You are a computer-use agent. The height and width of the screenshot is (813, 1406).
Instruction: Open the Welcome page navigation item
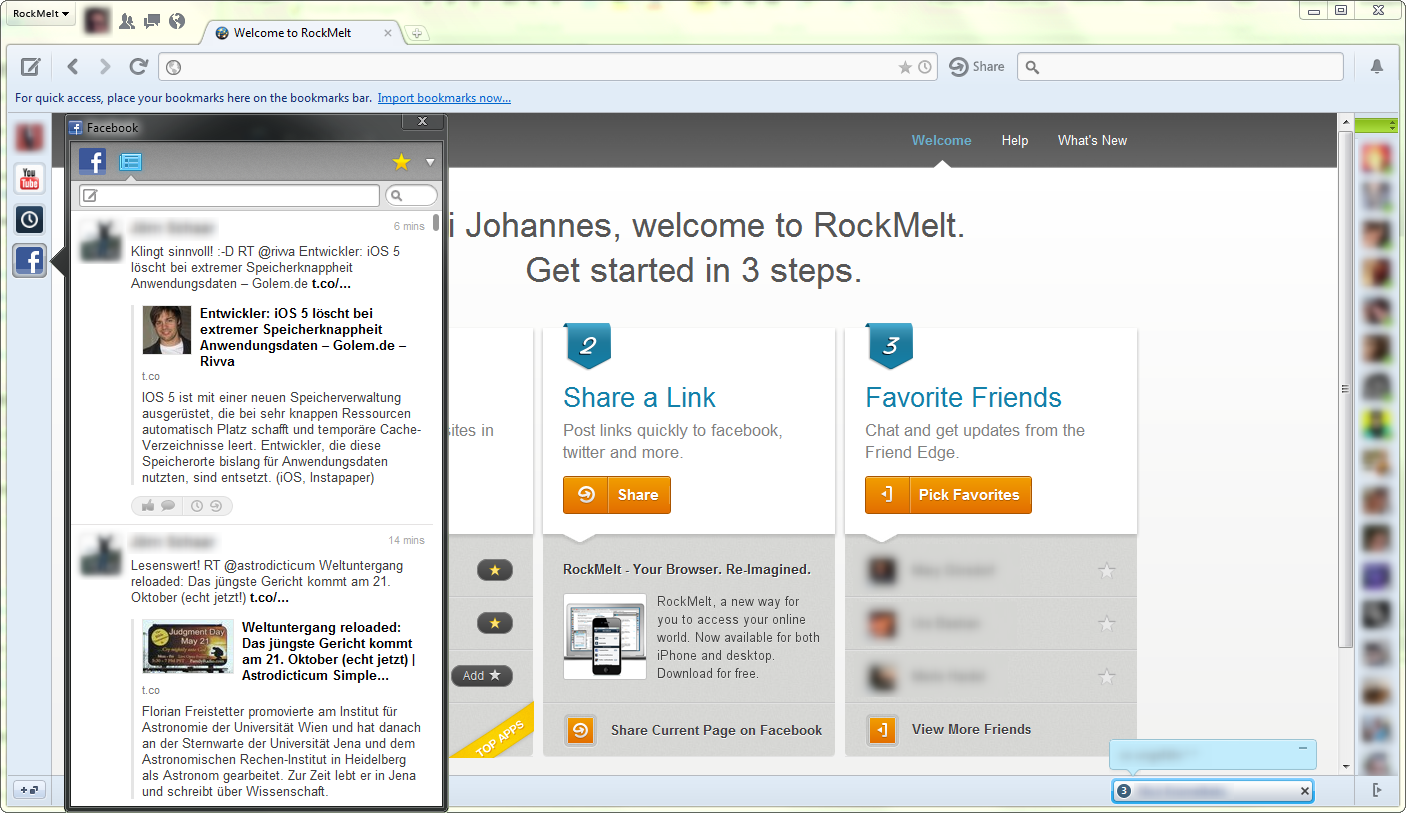coord(941,140)
